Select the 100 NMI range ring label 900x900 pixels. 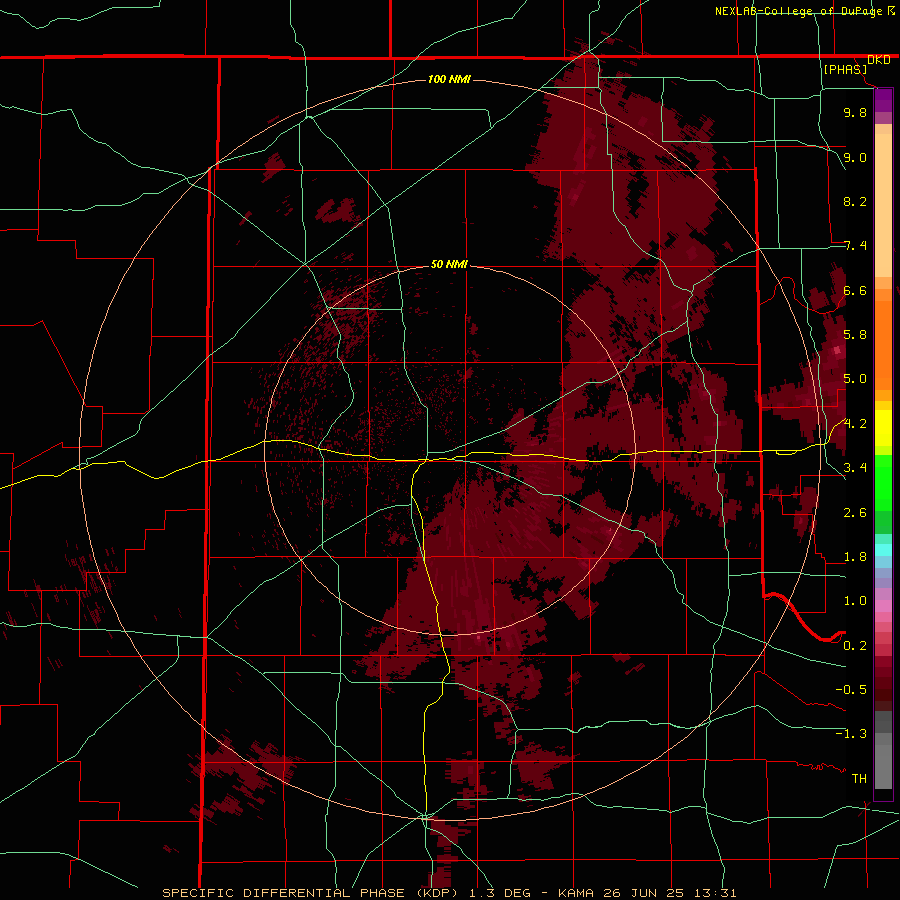pos(449,79)
